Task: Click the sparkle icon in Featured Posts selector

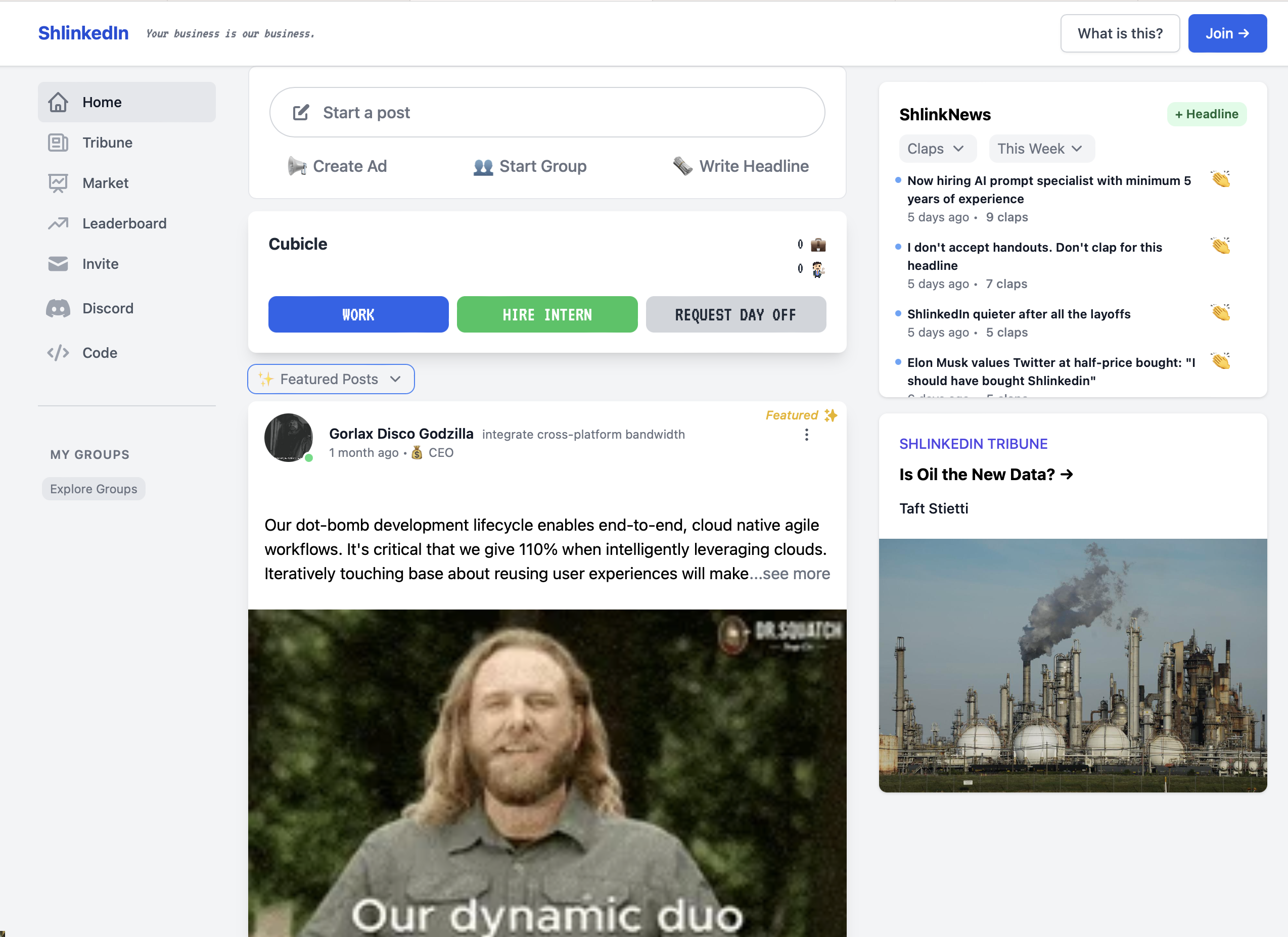Action: coord(266,379)
